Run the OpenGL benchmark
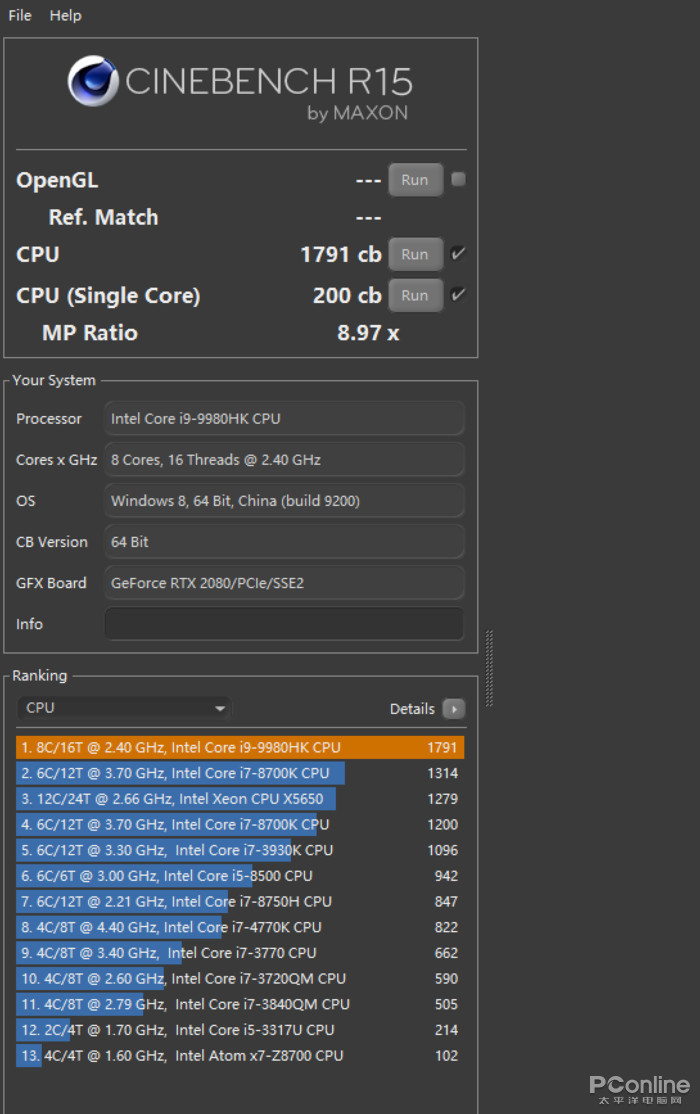 (x=415, y=180)
